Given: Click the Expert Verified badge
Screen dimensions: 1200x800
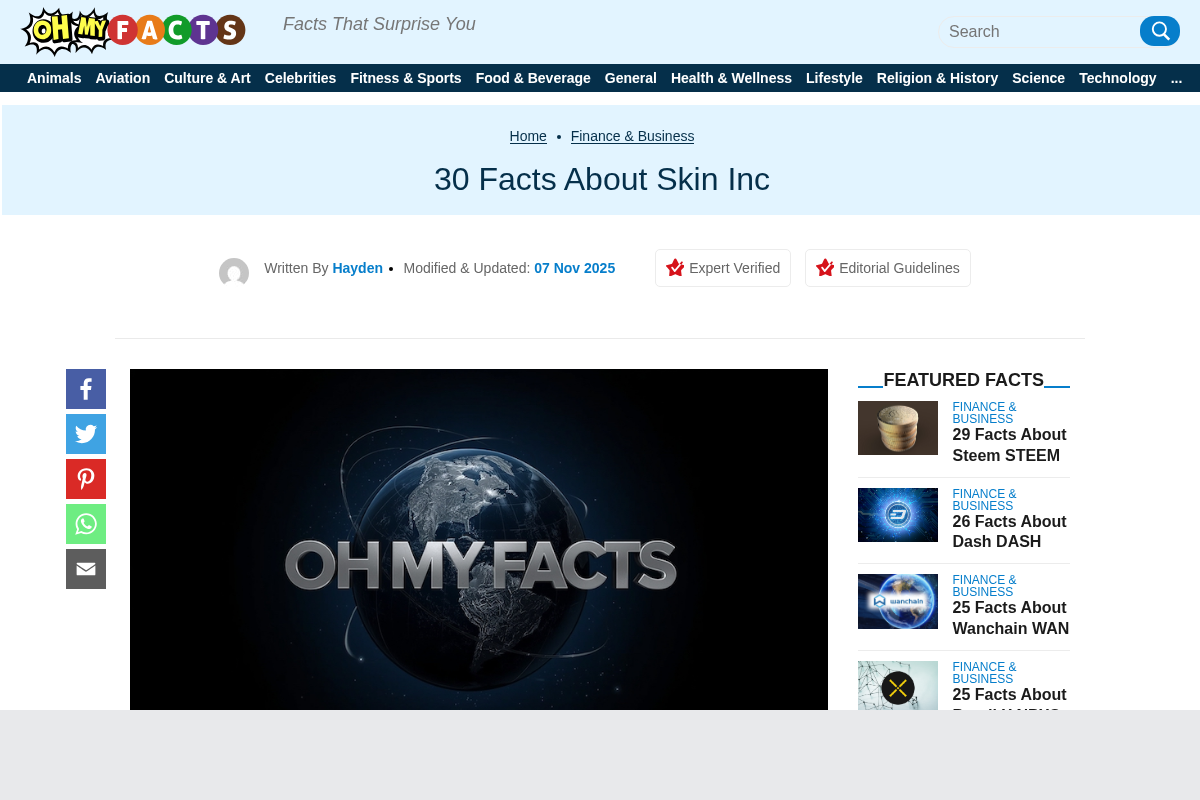Looking at the screenshot, I should click(x=722, y=268).
